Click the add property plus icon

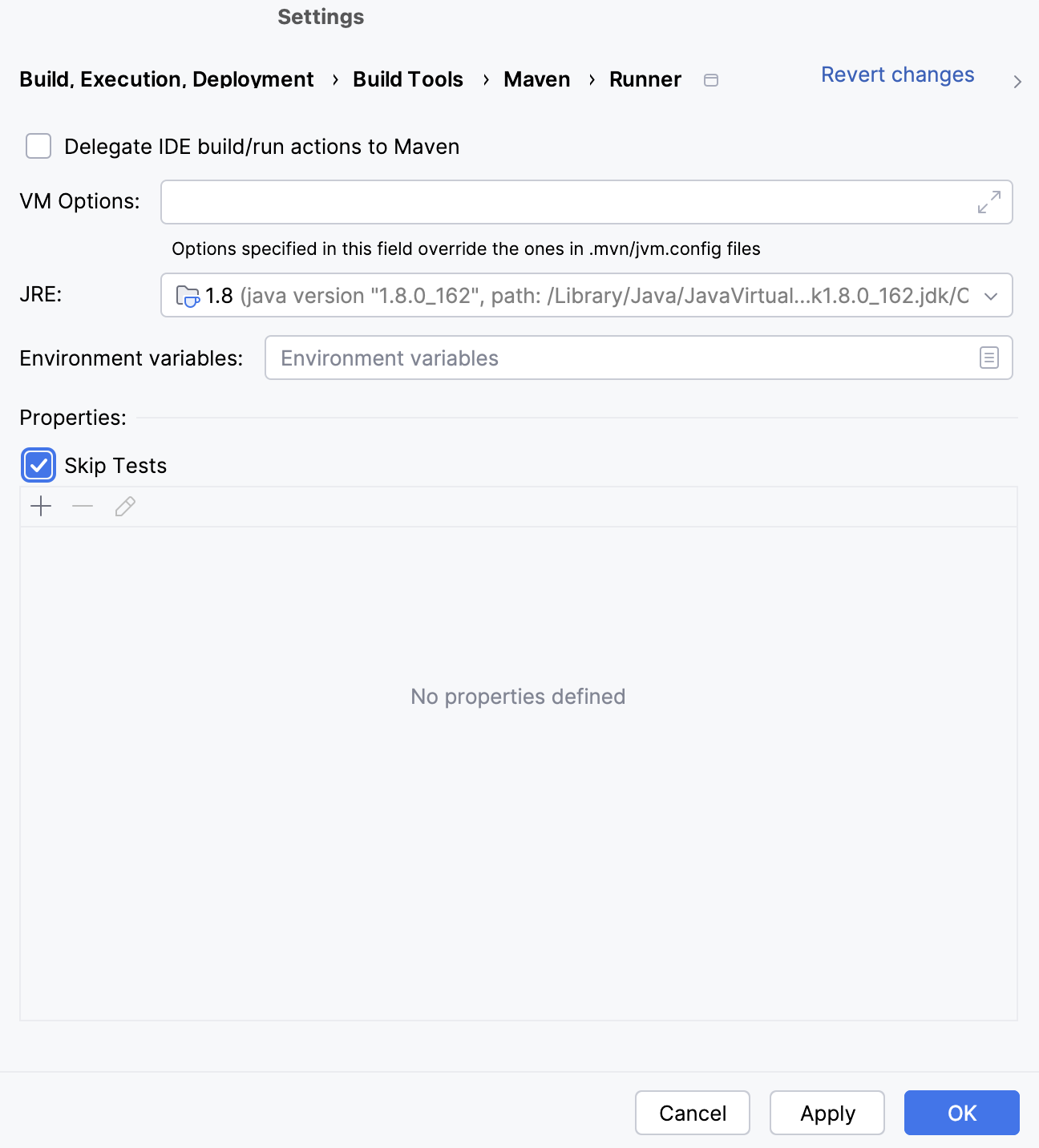[x=41, y=507]
